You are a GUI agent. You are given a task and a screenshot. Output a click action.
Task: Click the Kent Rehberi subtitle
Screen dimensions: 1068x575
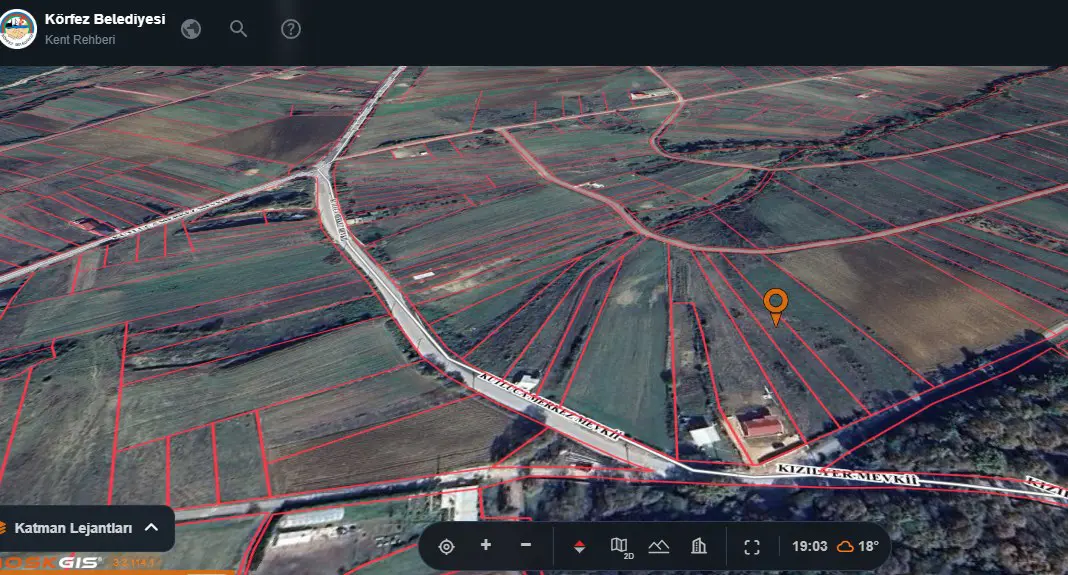click(80, 40)
